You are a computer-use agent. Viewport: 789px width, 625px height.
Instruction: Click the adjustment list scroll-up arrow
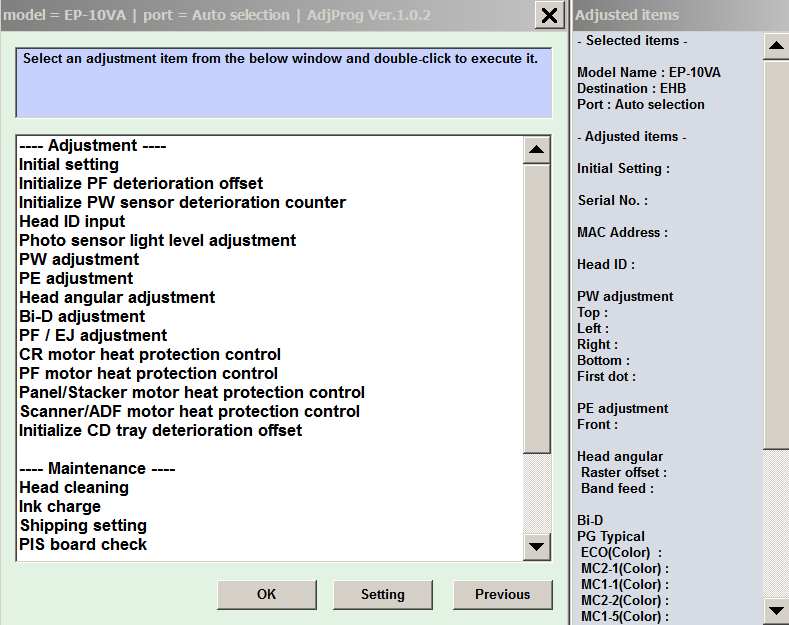(536, 149)
